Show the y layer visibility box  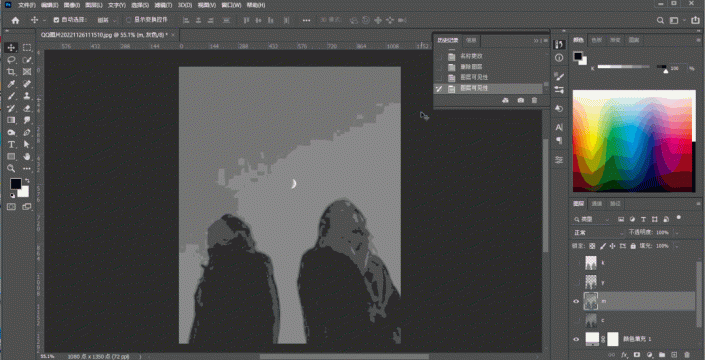tap(576, 282)
